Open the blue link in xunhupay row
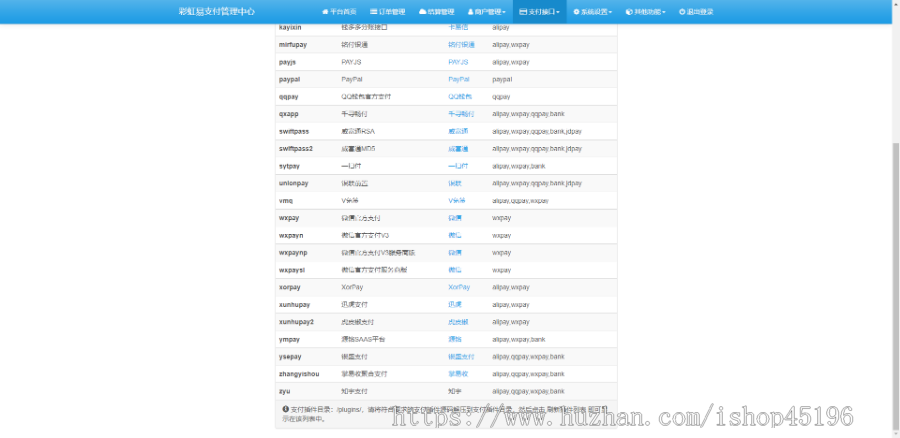This screenshot has width=900, height=438. pos(455,304)
